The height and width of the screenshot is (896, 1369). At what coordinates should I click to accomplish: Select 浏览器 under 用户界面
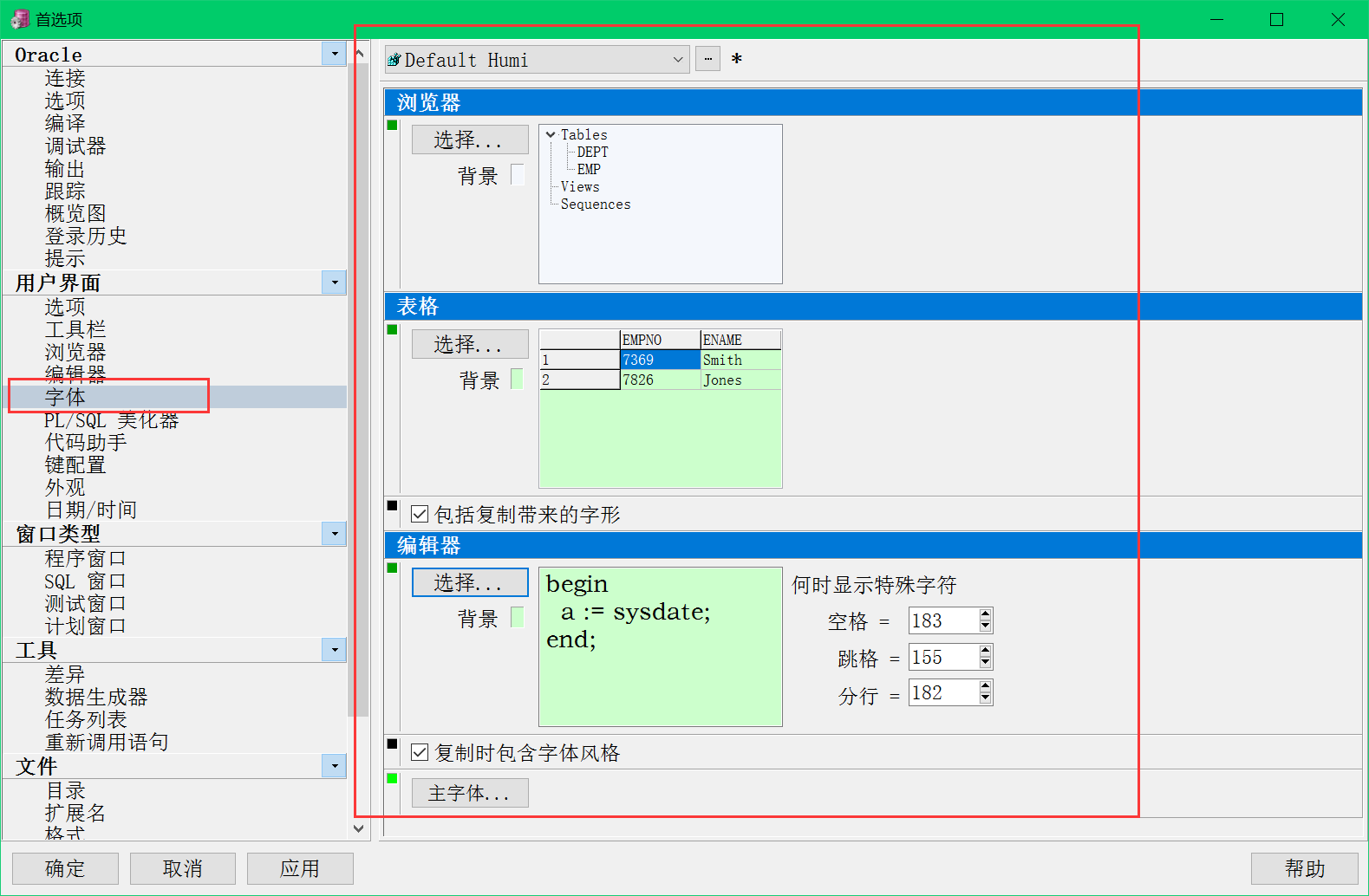tap(75, 352)
